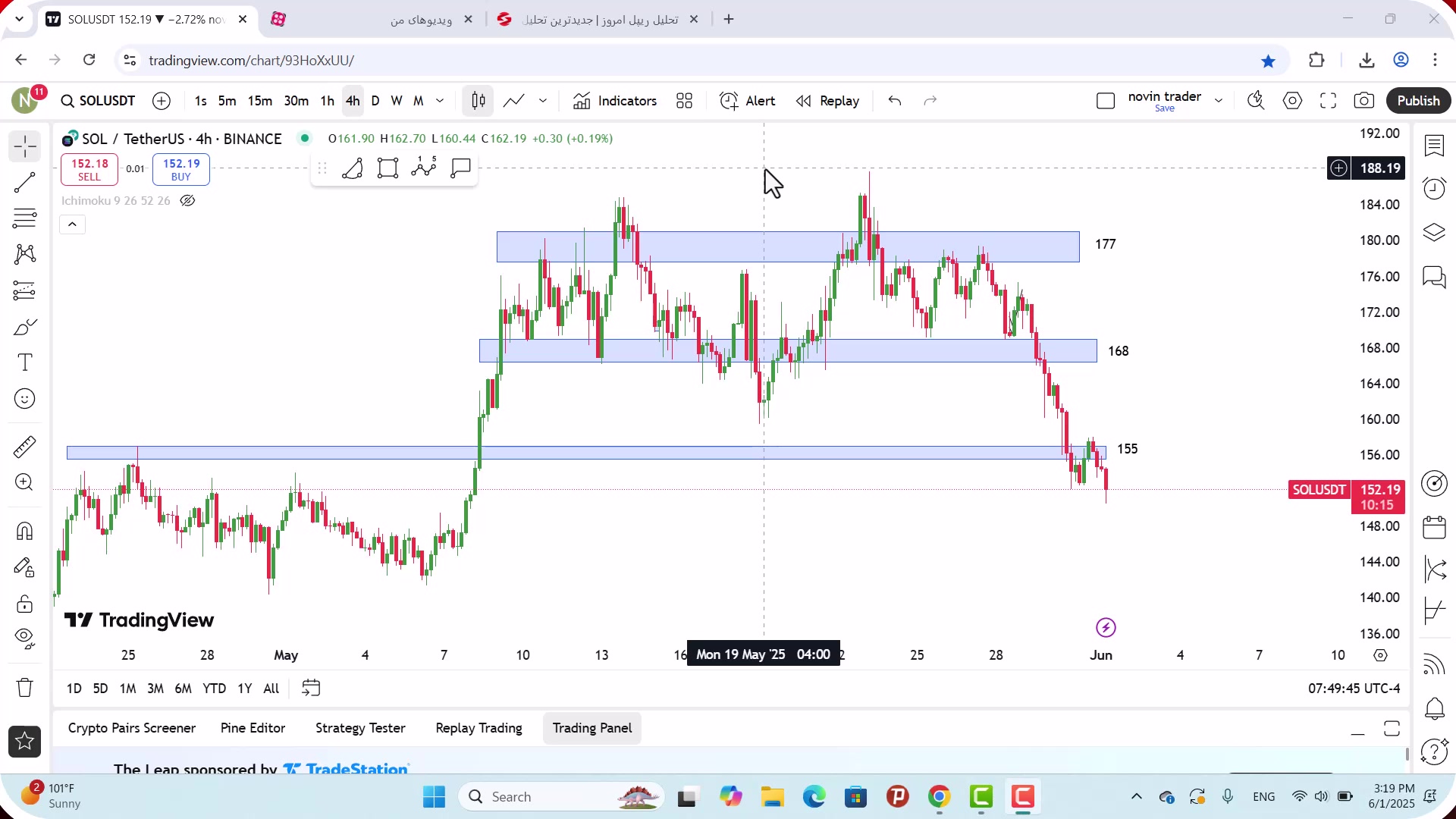Toggle stay in drawing mode

tap(25, 567)
